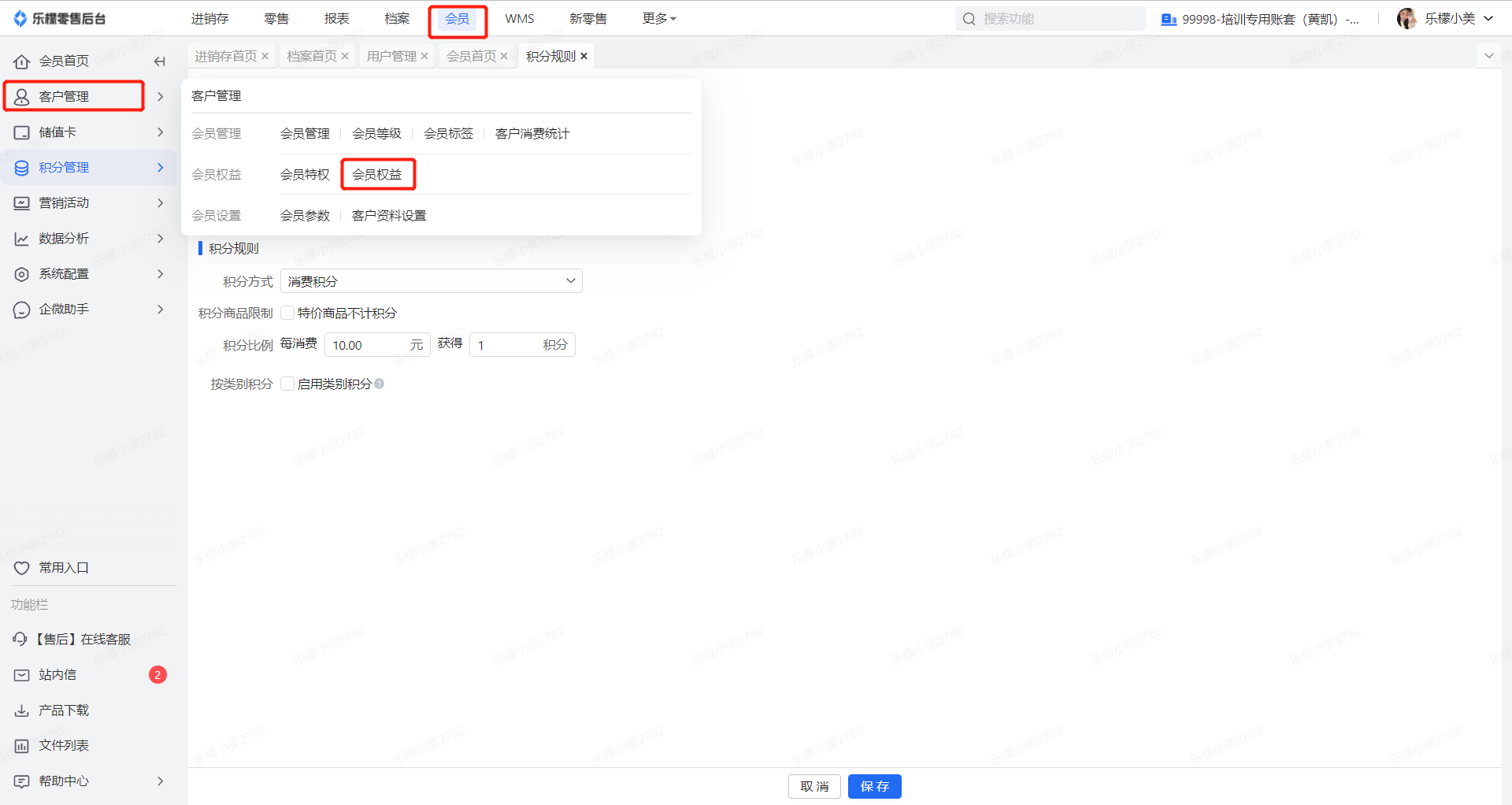Expand the 企微助手 submenu arrow

[x=160, y=309]
